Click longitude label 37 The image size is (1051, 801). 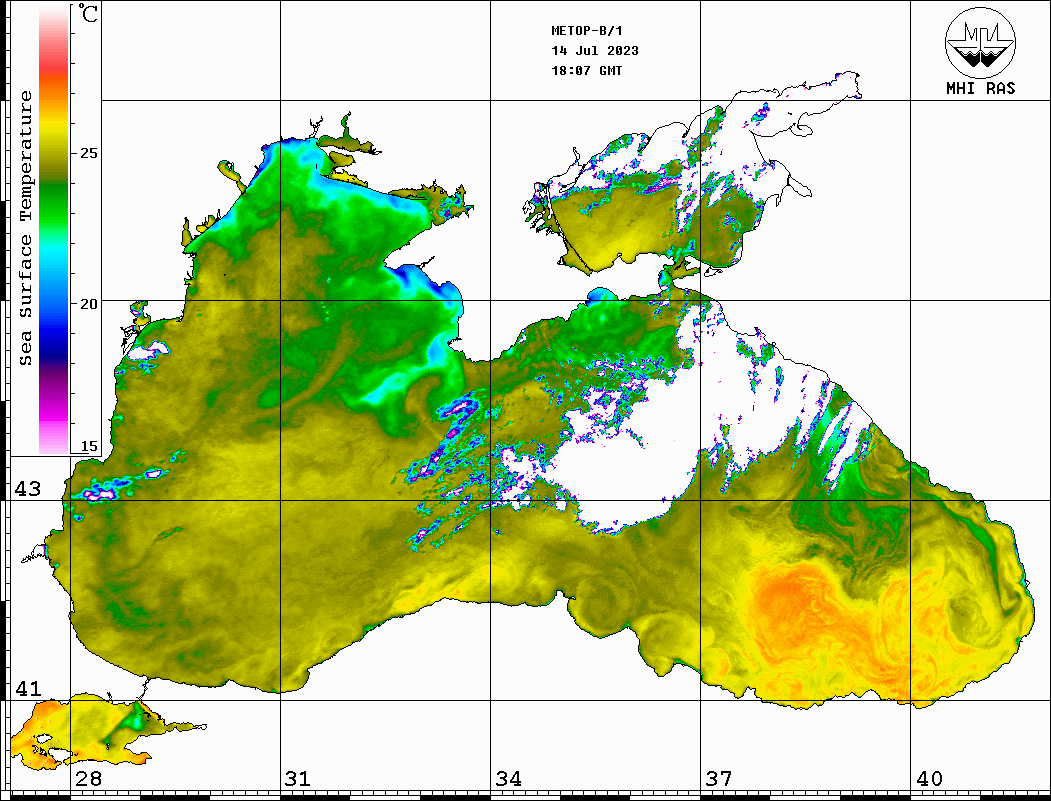coord(719,779)
